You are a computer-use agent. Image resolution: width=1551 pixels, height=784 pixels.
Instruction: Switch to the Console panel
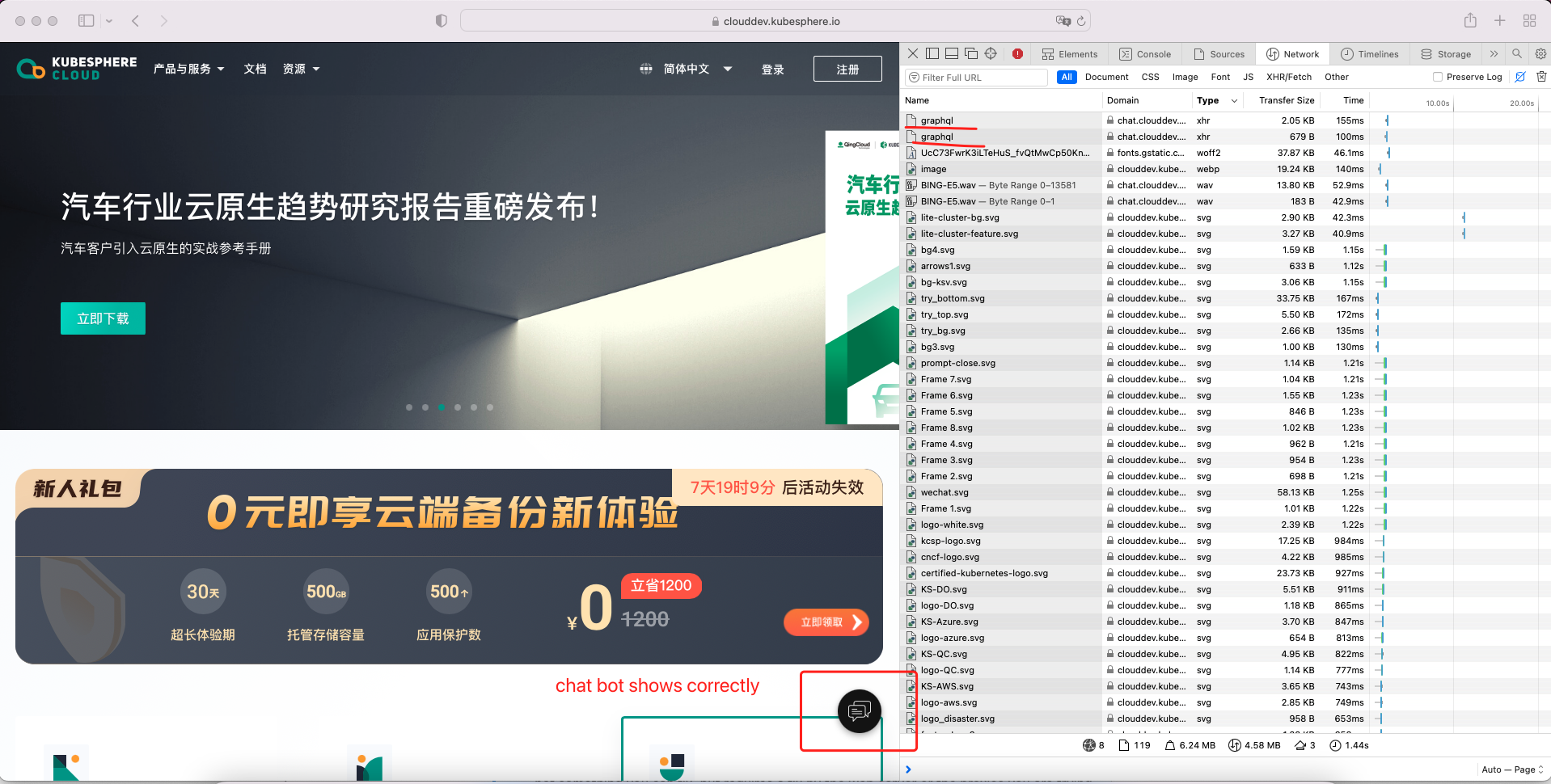(1145, 53)
